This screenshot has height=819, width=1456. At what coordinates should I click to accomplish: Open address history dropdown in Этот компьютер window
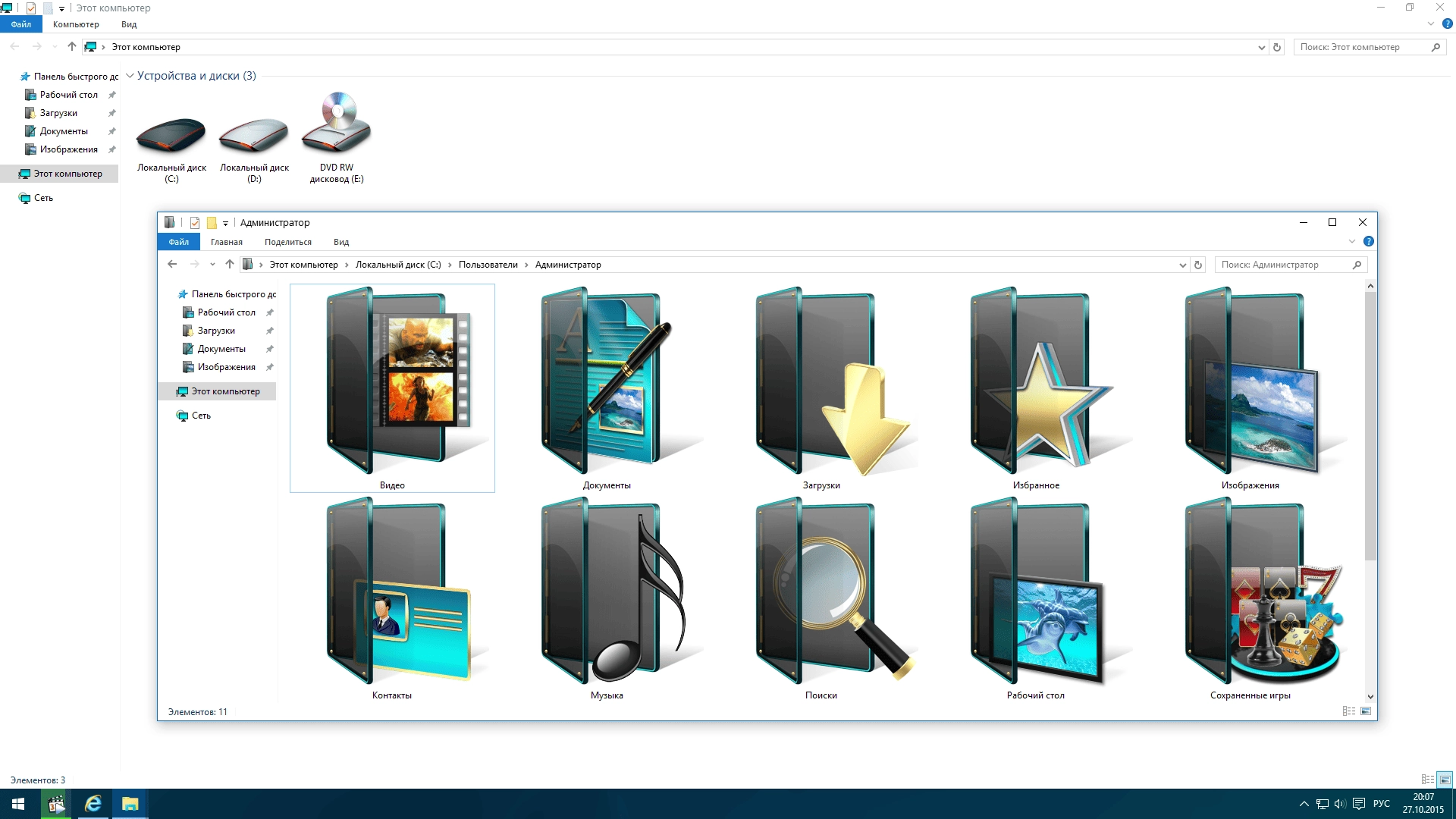(1261, 47)
